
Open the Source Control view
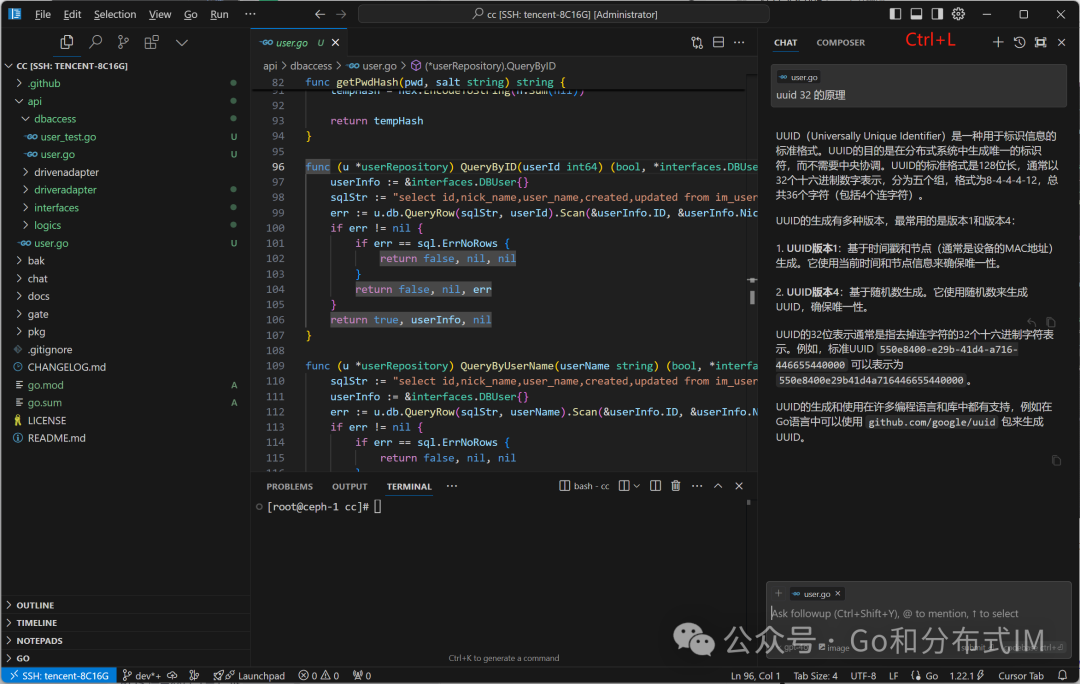pyautogui.click(x=123, y=42)
